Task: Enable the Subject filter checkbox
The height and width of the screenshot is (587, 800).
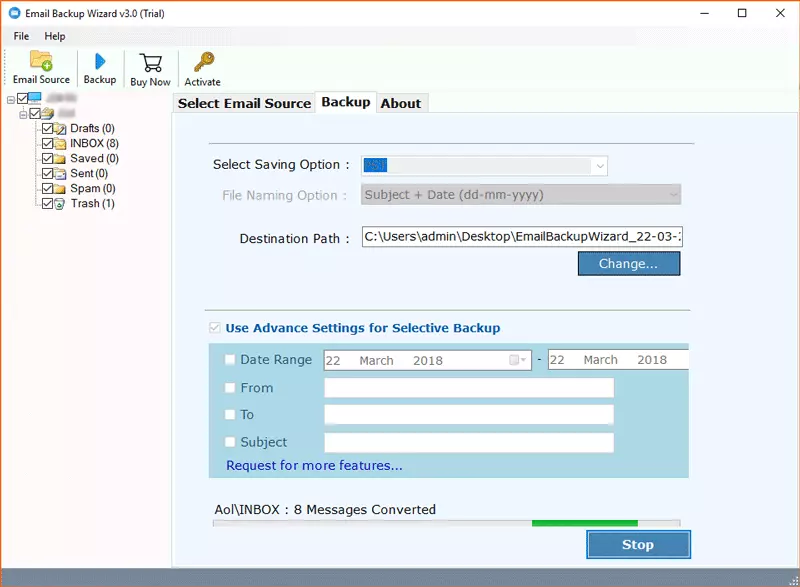Action: click(x=230, y=442)
